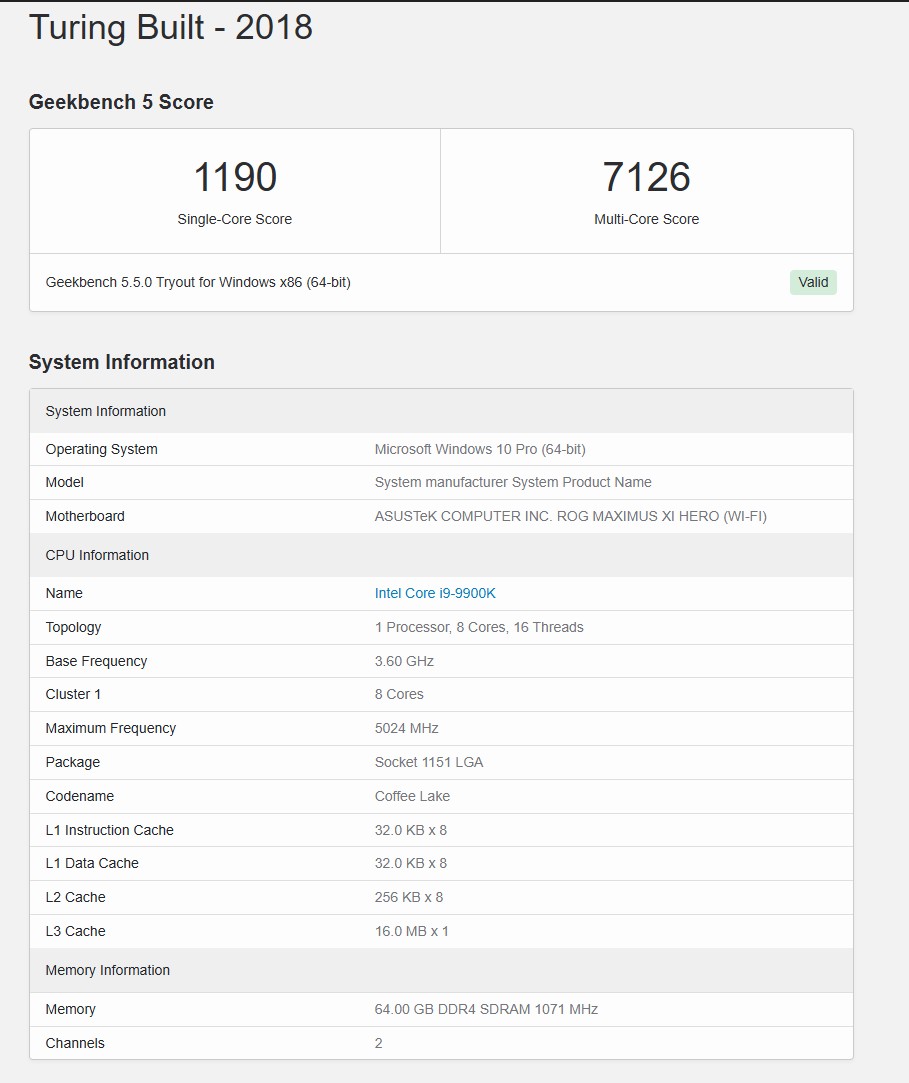Open the Intel Core i9-9900K link
The image size is (909, 1083).
(x=435, y=593)
